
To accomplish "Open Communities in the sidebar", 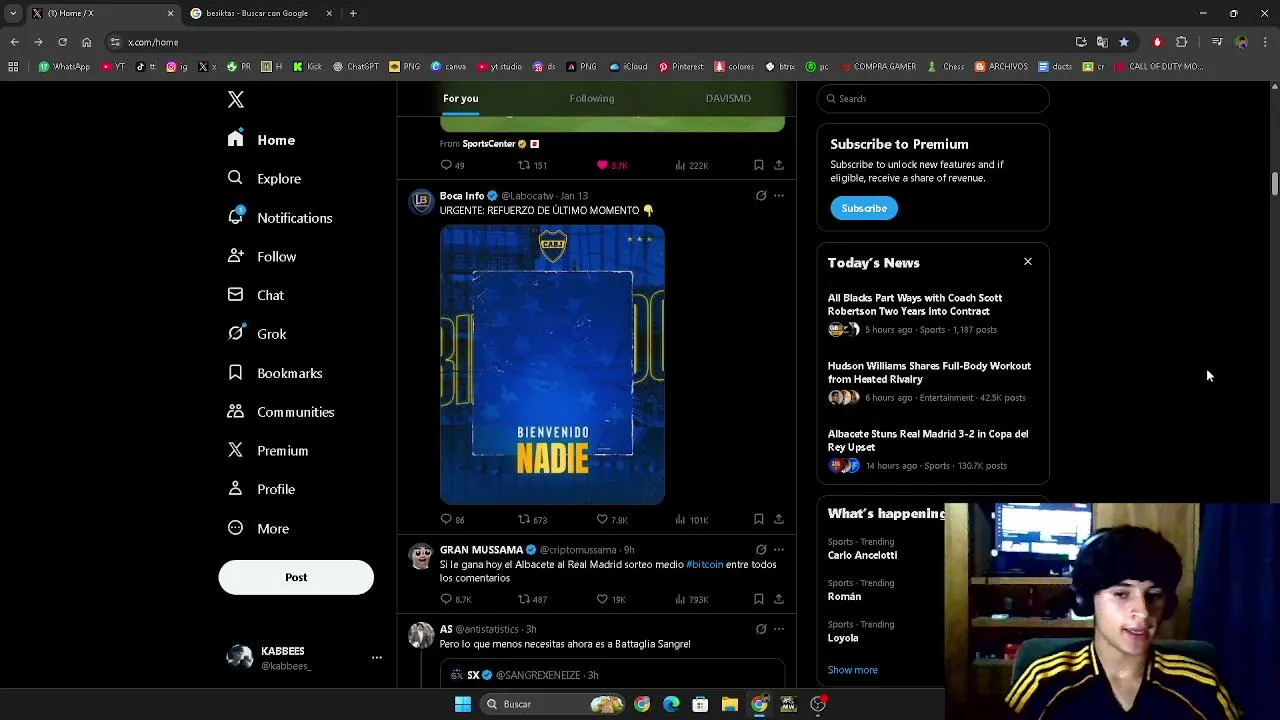I will click(x=281, y=412).
